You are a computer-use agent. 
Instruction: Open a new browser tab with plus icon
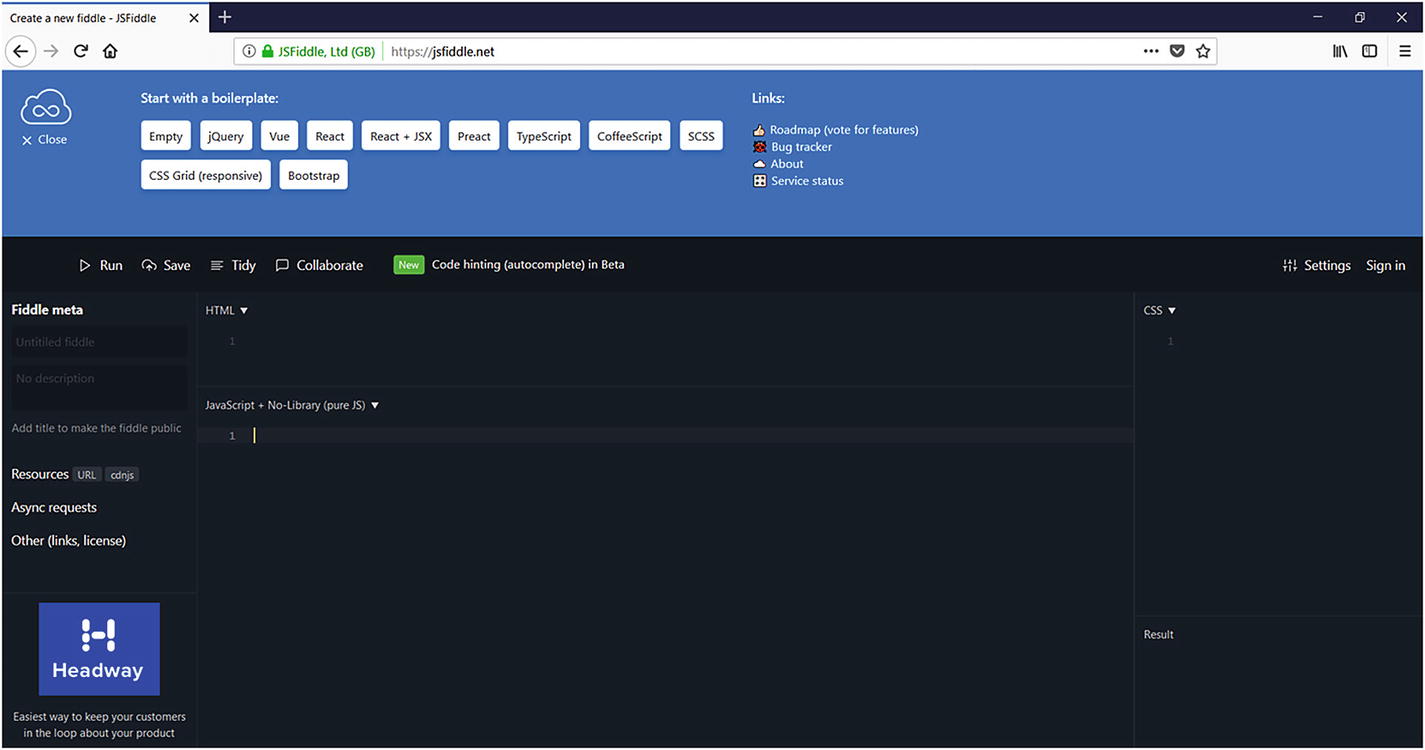pos(225,17)
